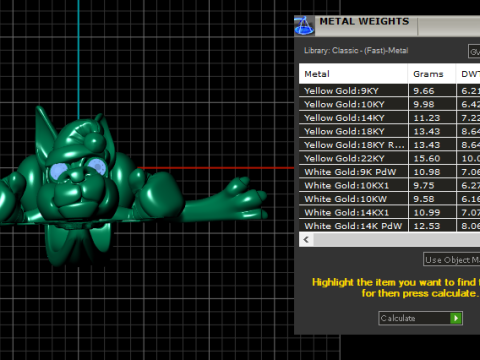
Task: Click the horizontal scrollbar track
Action: 397,239
